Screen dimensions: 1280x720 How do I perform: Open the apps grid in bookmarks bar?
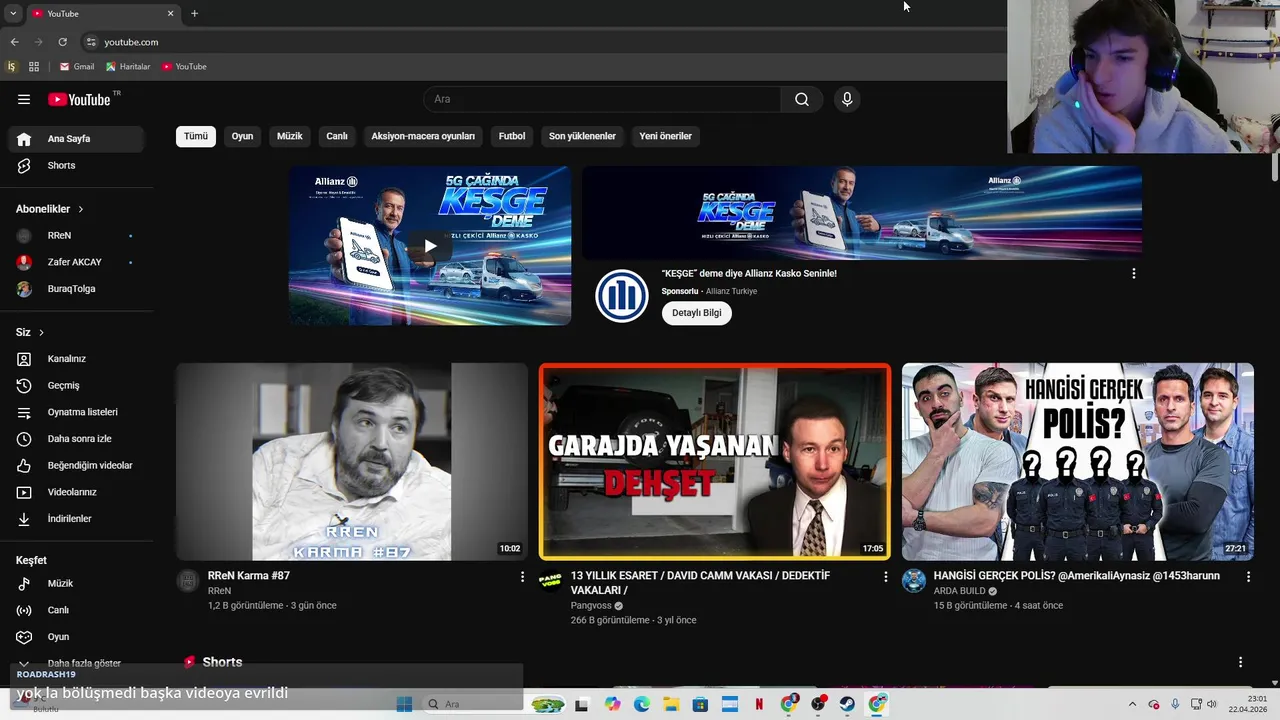pos(34,67)
